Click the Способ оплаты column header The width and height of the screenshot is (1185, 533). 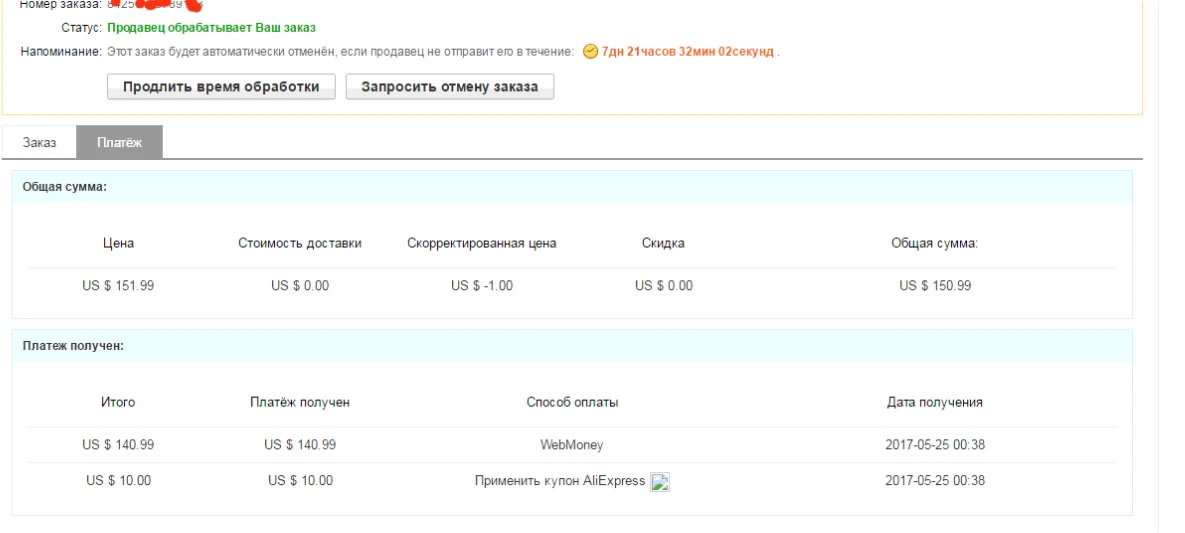point(572,402)
